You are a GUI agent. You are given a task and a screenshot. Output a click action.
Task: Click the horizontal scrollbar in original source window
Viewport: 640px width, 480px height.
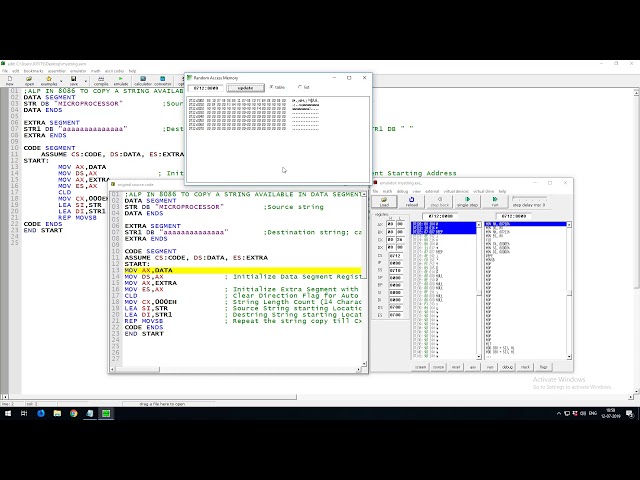[x=236, y=369]
